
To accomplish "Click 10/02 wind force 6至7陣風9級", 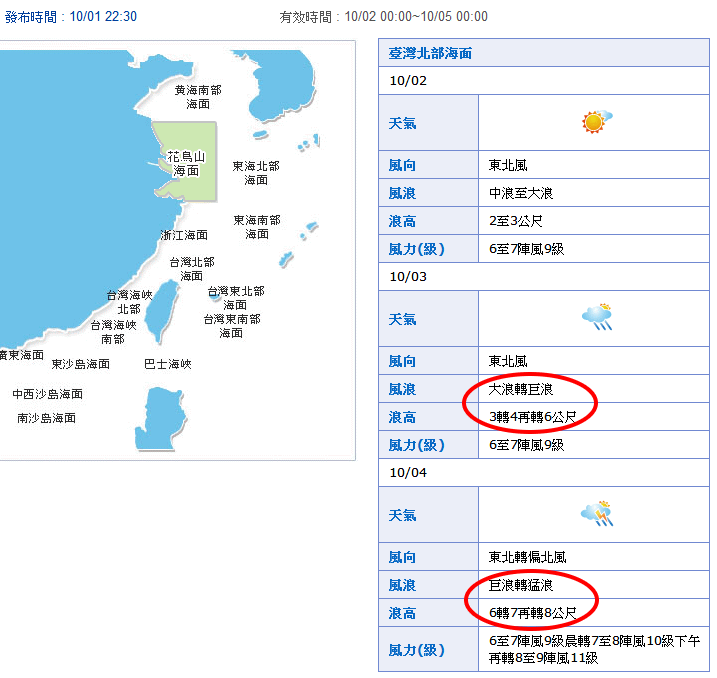I will [x=526, y=249].
